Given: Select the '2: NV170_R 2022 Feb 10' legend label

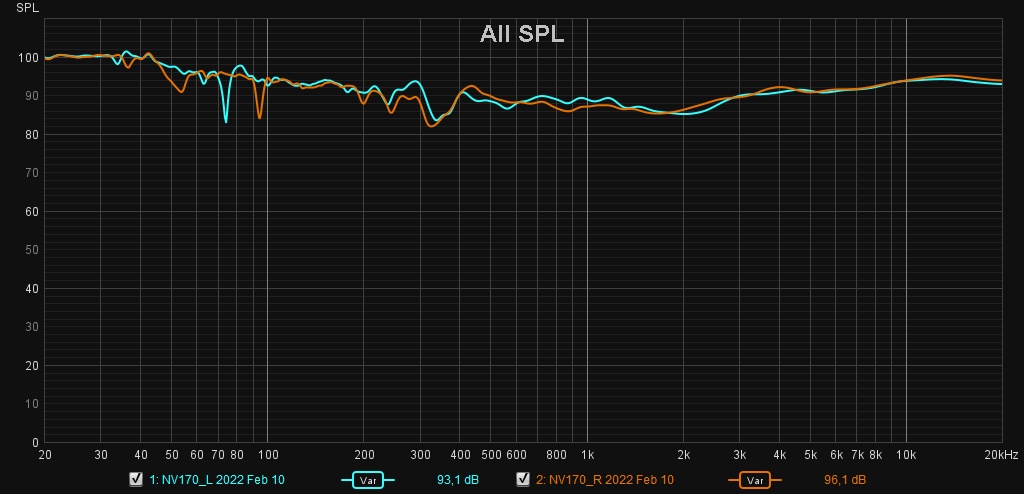Looking at the screenshot, I should tap(604, 480).
